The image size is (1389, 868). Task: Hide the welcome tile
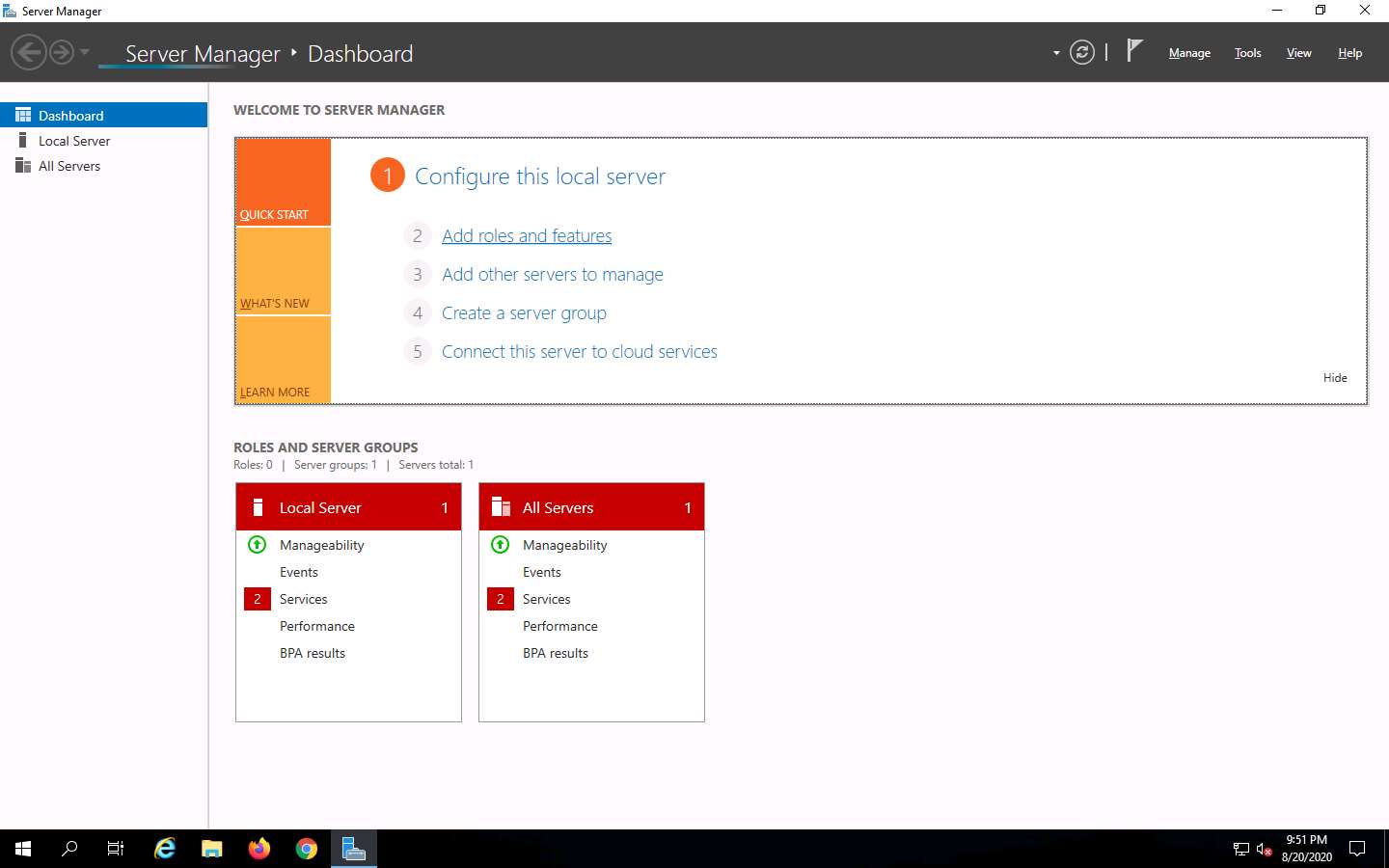click(1335, 378)
